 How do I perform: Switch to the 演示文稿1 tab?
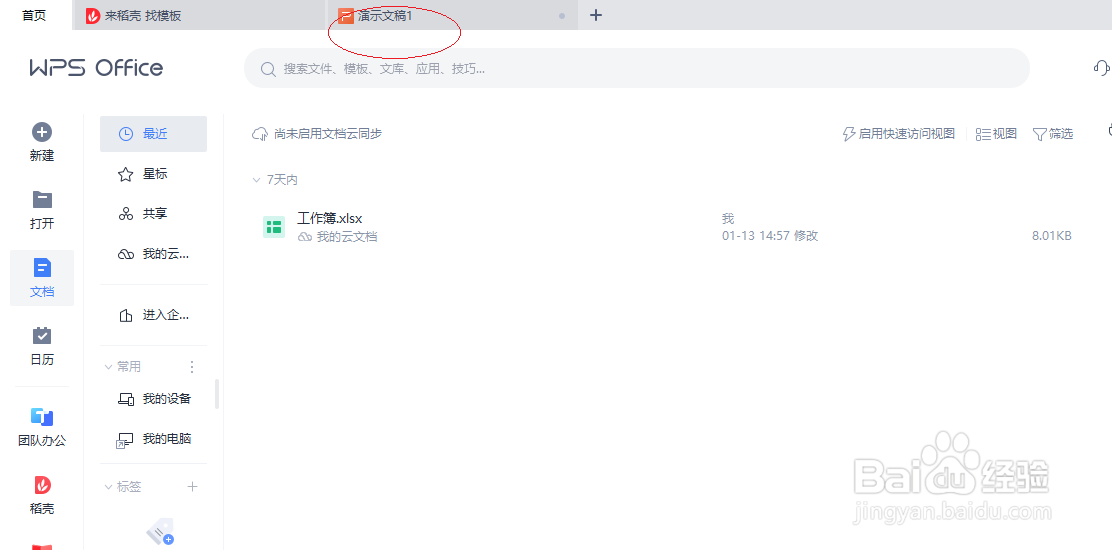coord(451,15)
